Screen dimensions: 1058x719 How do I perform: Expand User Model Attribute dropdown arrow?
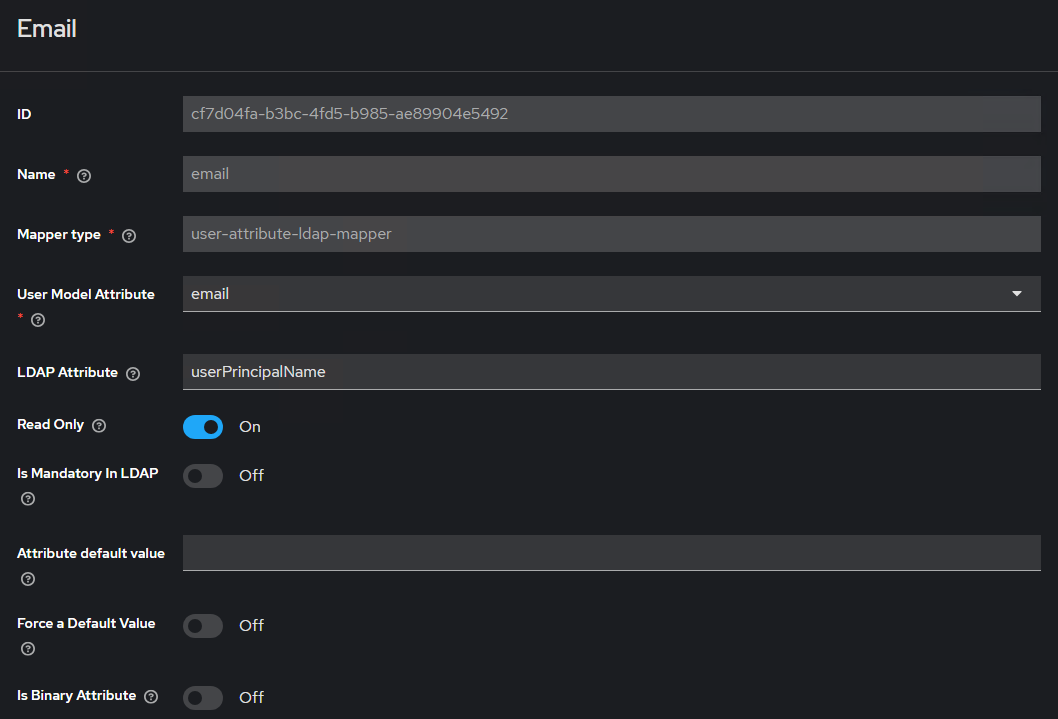click(x=1017, y=294)
